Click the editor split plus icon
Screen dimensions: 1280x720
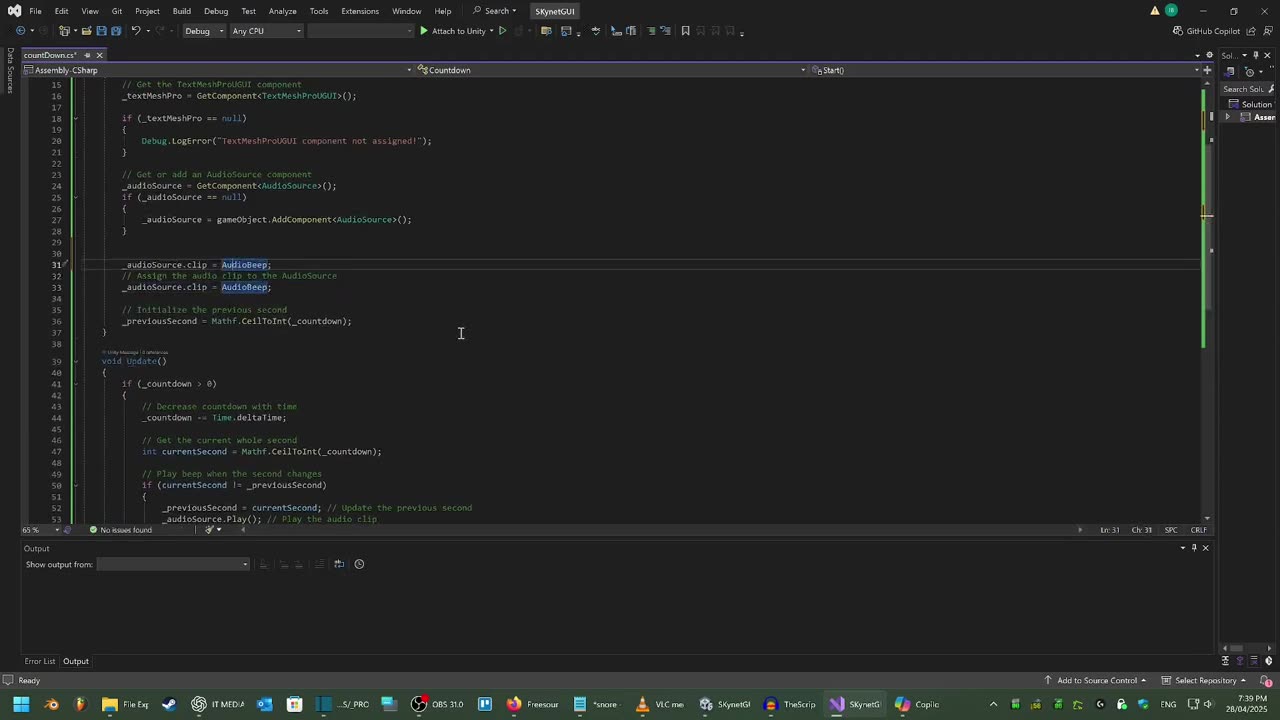(1207, 70)
